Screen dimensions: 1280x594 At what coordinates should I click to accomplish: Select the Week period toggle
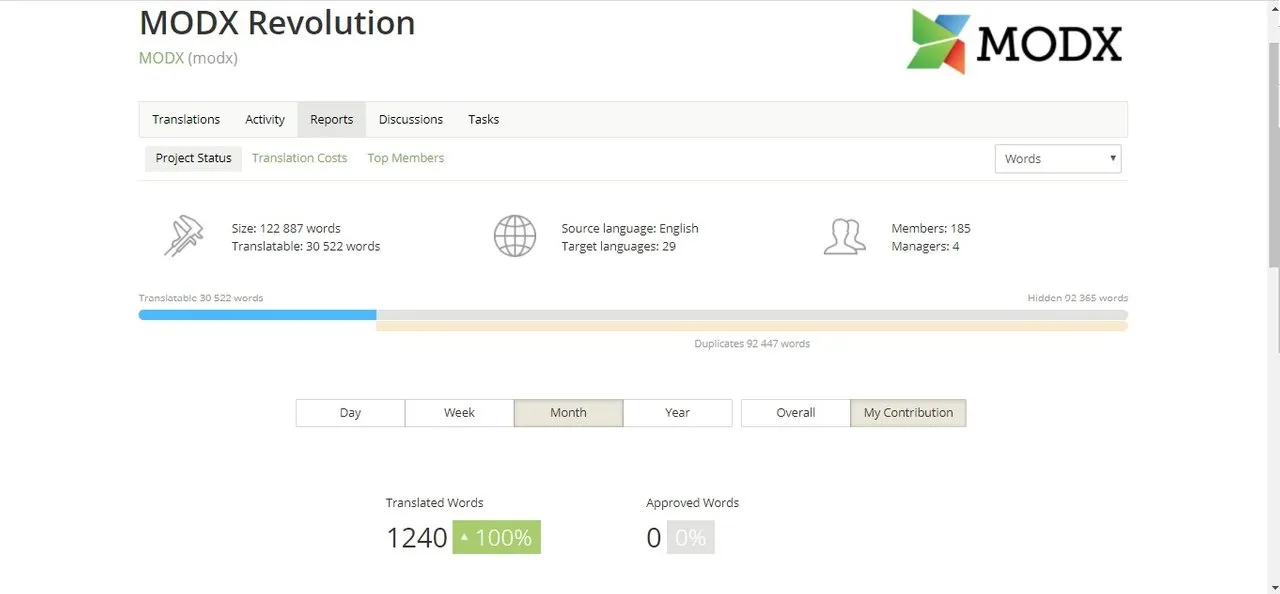coord(459,413)
